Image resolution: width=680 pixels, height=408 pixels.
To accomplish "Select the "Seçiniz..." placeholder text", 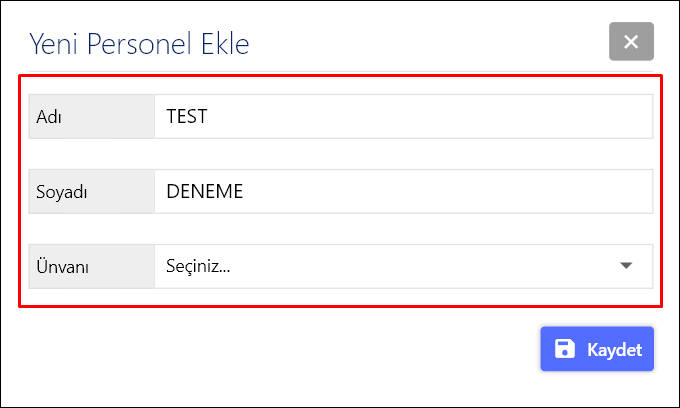I will point(198,267).
